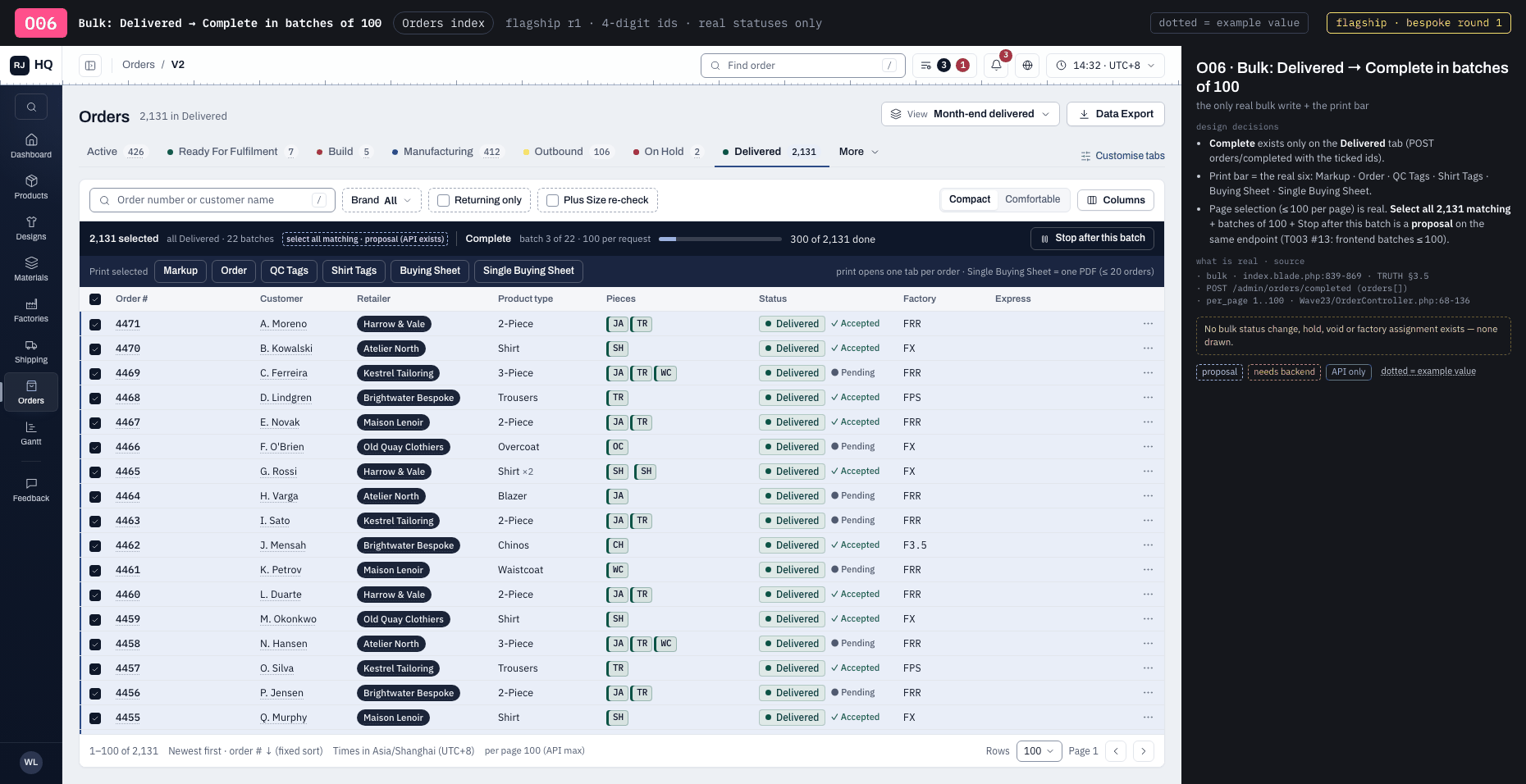This screenshot has width=1526, height=784.
Task: Click the sidebar search icon
Action: coord(31,107)
